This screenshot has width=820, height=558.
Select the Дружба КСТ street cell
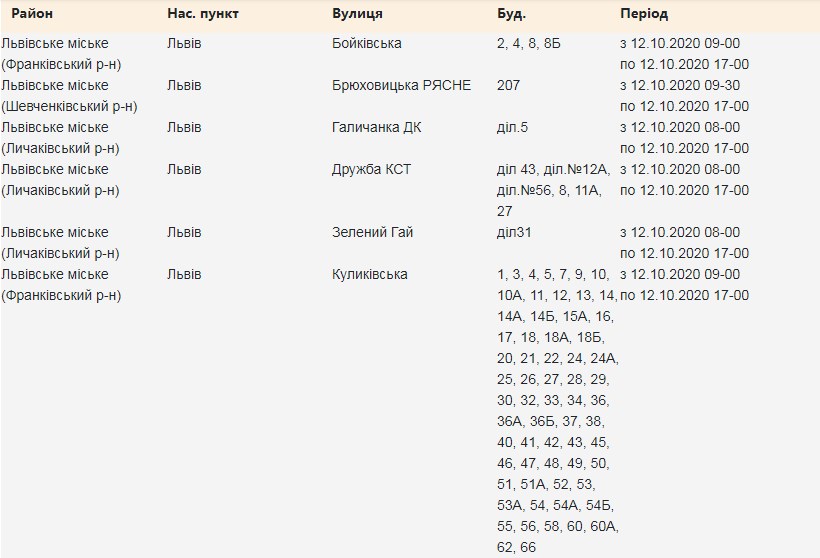[x=371, y=169]
